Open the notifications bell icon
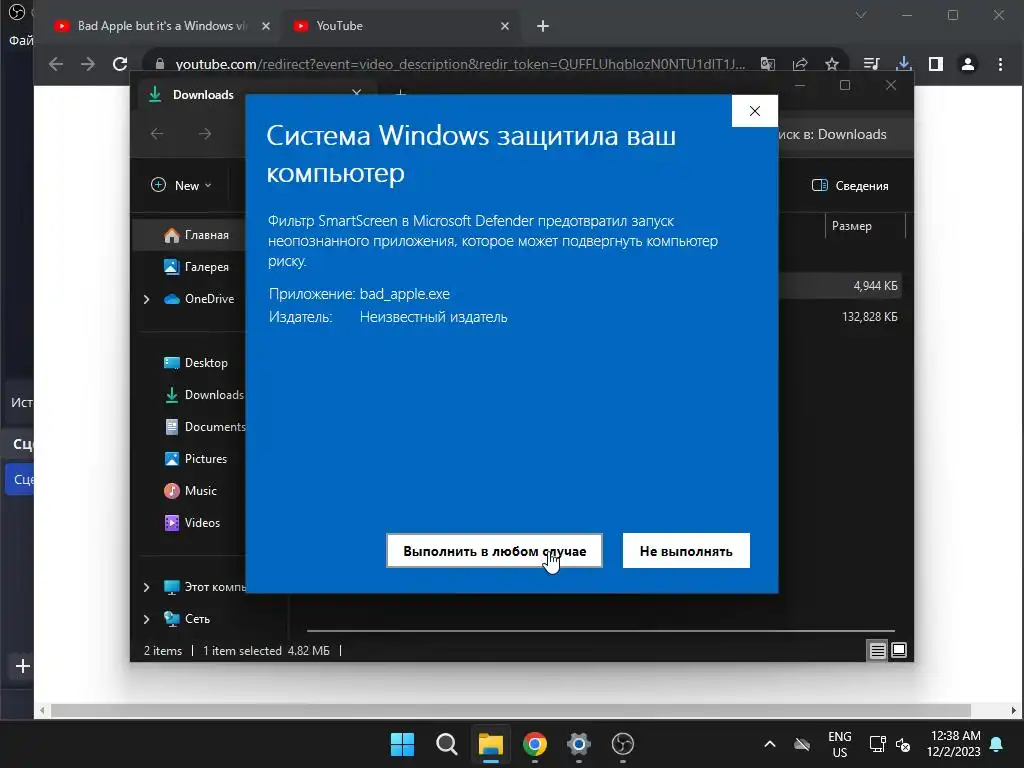This screenshot has height=768, width=1024. pyautogui.click(x=997, y=744)
